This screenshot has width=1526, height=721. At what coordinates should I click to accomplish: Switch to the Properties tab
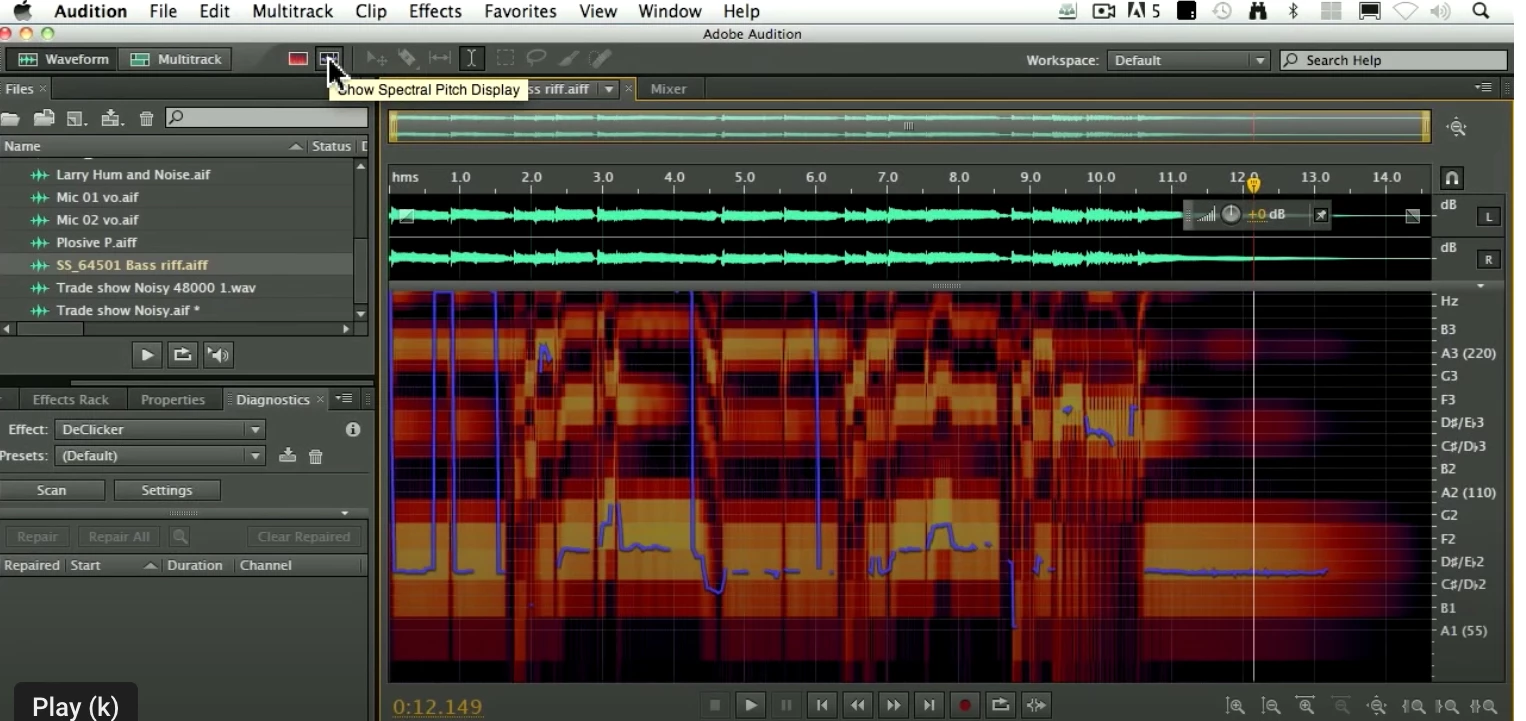point(173,399)
